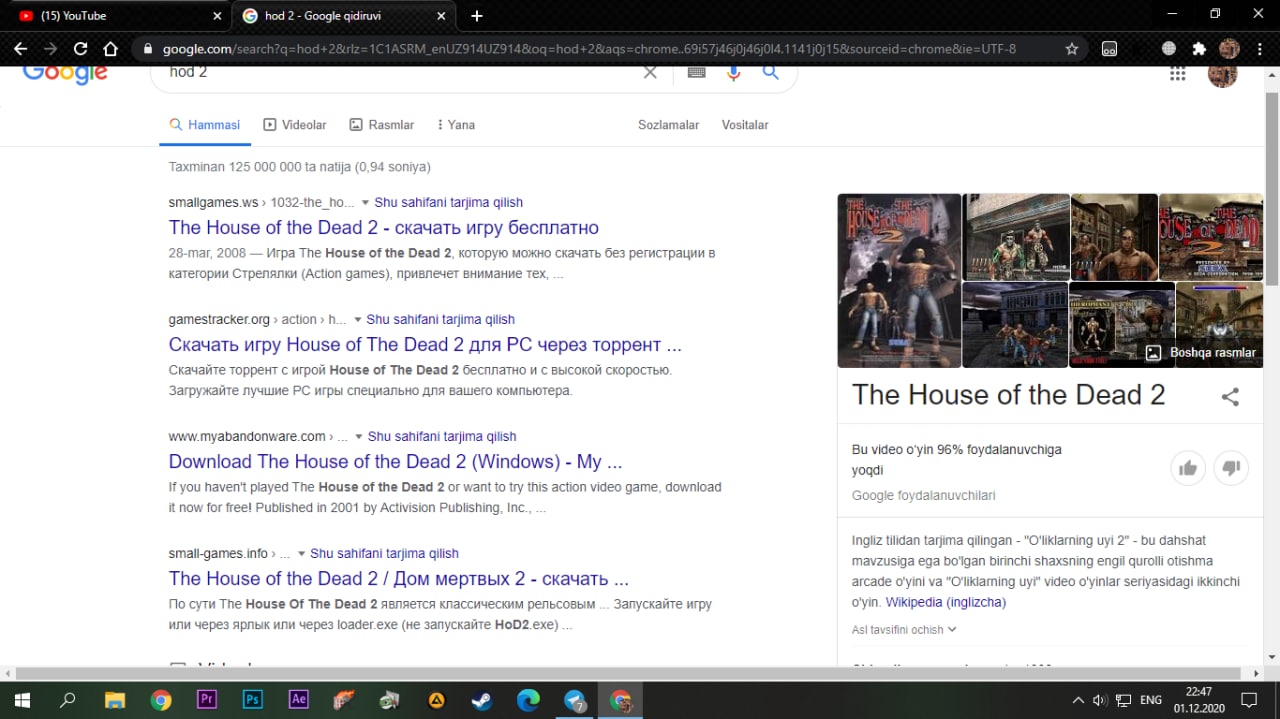Start voice search with microphone icon
Image resolution: width=1280 pixels, height=719 pixels.
pyautogui.click(x=734, y=72)
